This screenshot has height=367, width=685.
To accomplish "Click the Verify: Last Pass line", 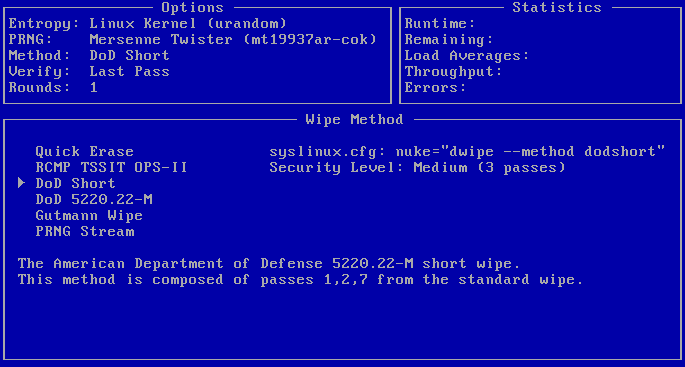I will (89, 71).
